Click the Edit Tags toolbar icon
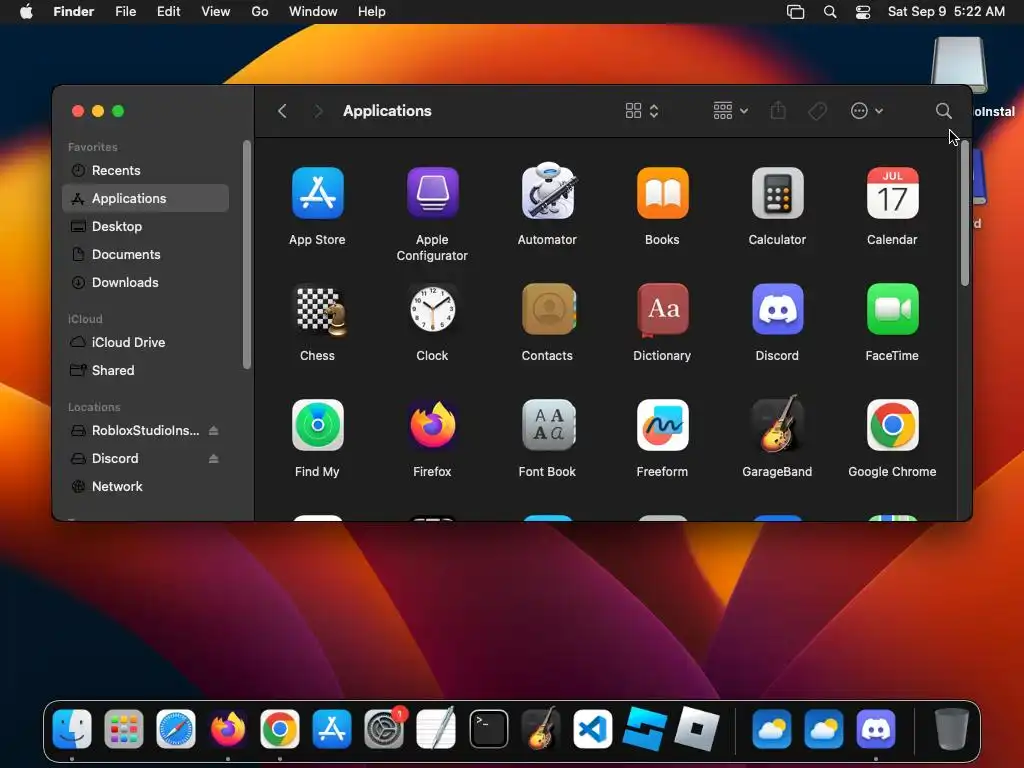Image resolution: width=1024 pixels, height=768 pixels. [817, 111]
